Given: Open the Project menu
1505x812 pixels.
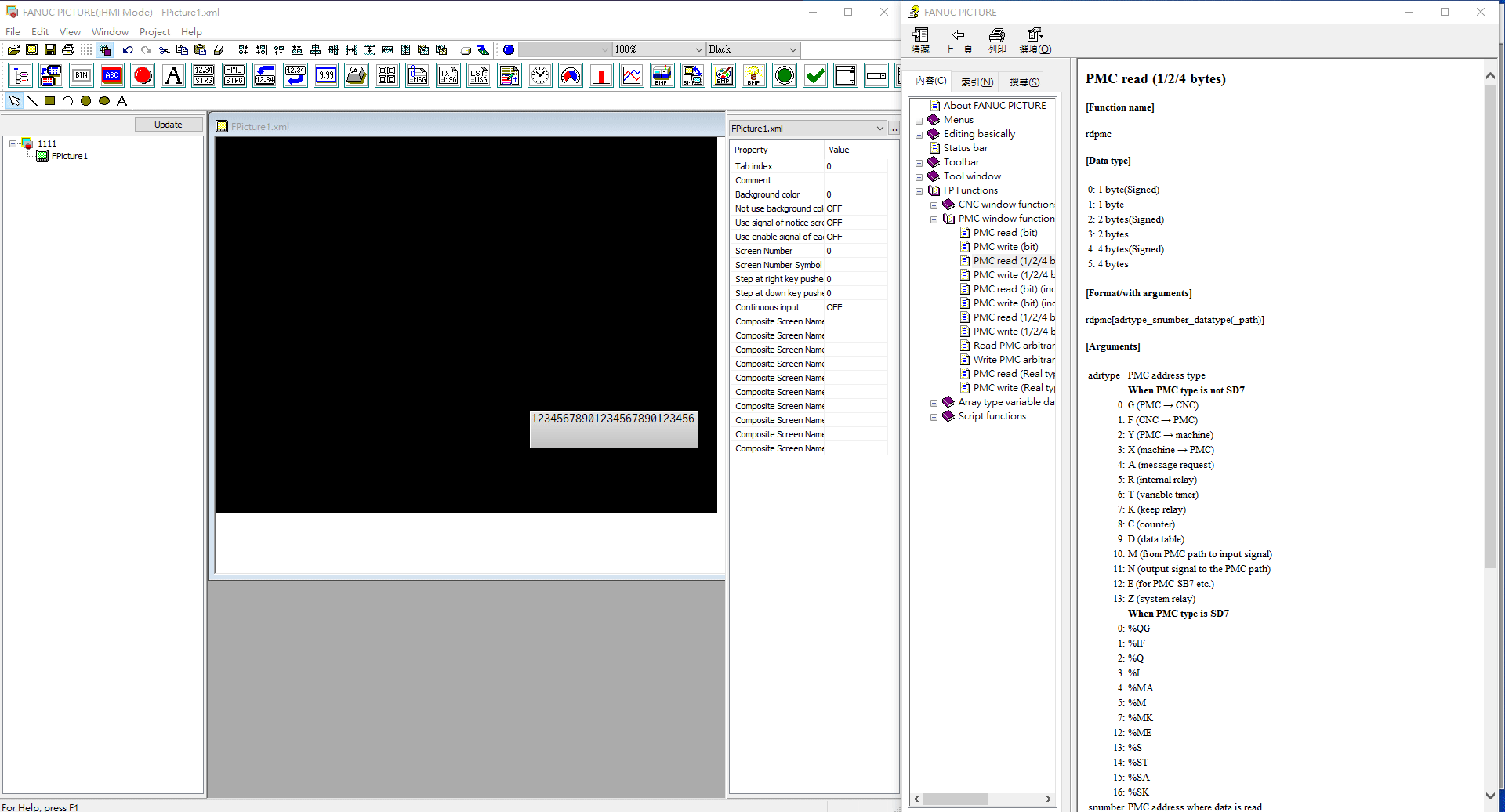Looking at the screenshot, I should [154, 32].
